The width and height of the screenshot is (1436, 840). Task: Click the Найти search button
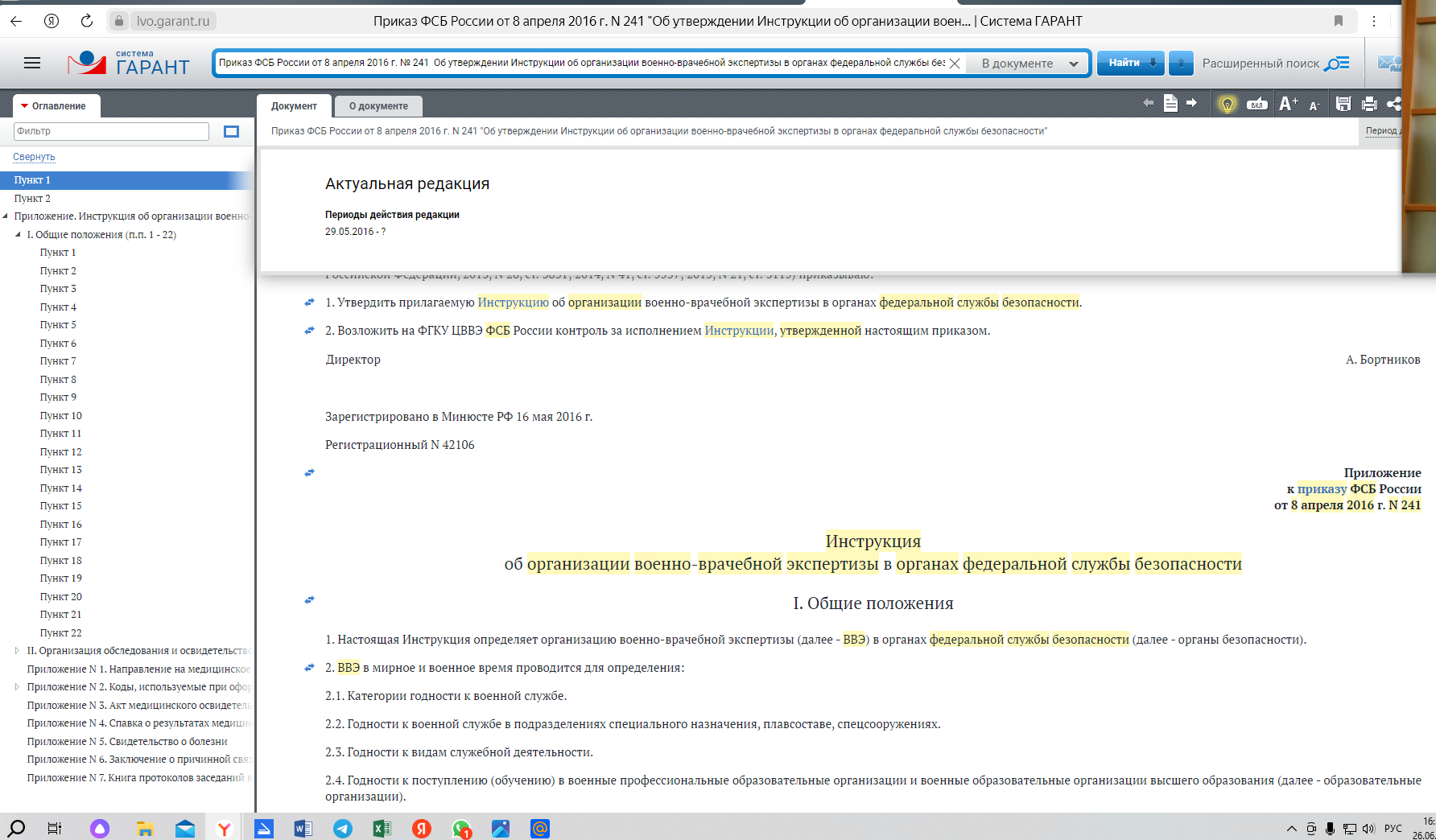(x=1130, y=63)
